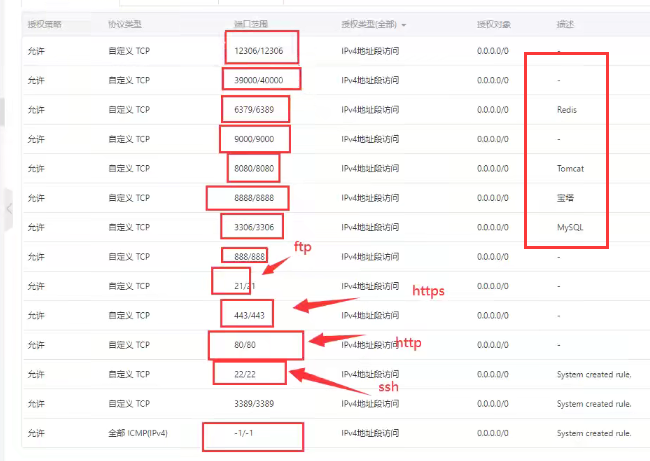Screen dimensions: 650x461
Task: Click the 全部 ICMP(IPv4) protocol cell
Action: (x=140, y=433)
